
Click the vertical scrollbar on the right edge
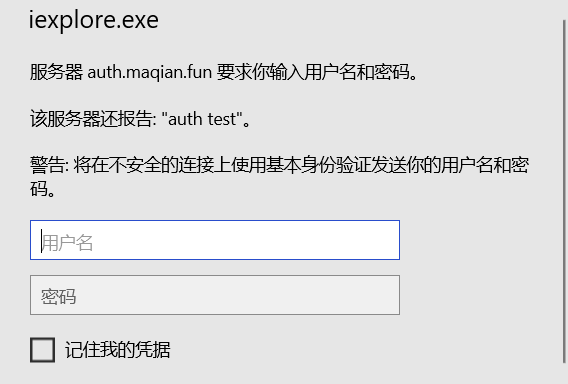(x=564, y=191)
